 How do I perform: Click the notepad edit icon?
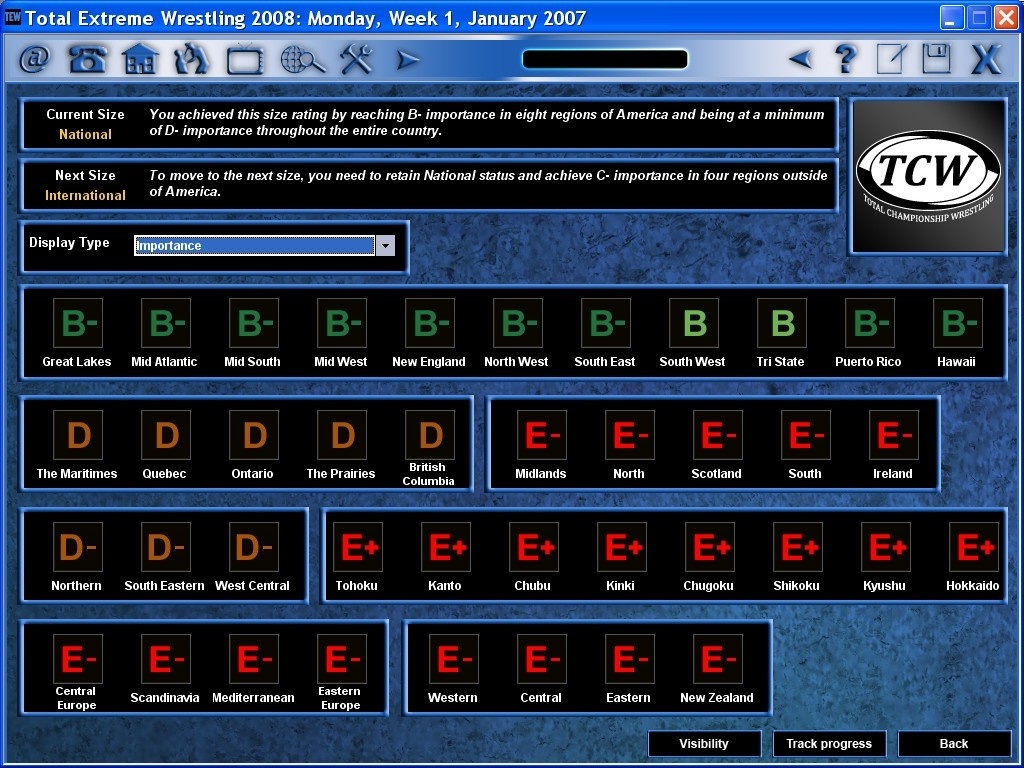click(x=890, y=60)
